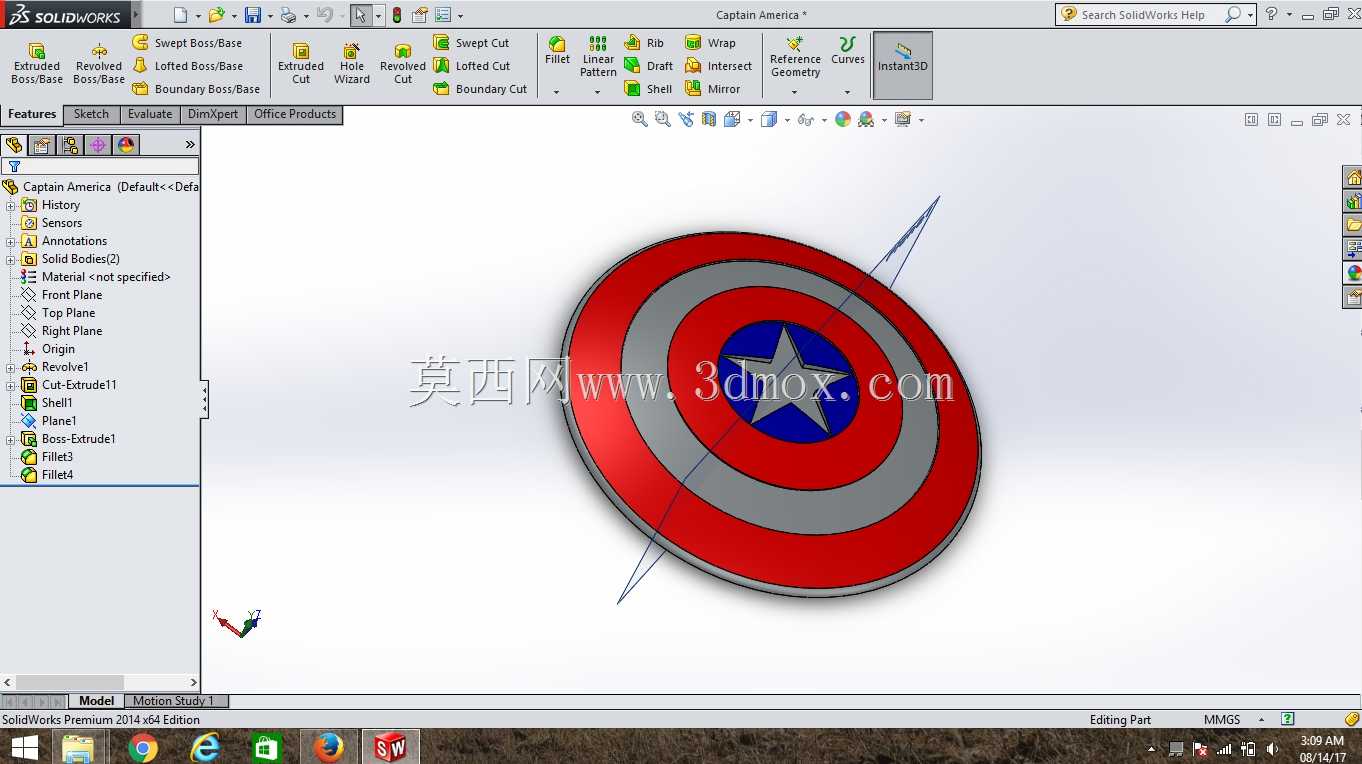
Task: Open the Evaluate tab
Action: [x=150, y=115]
